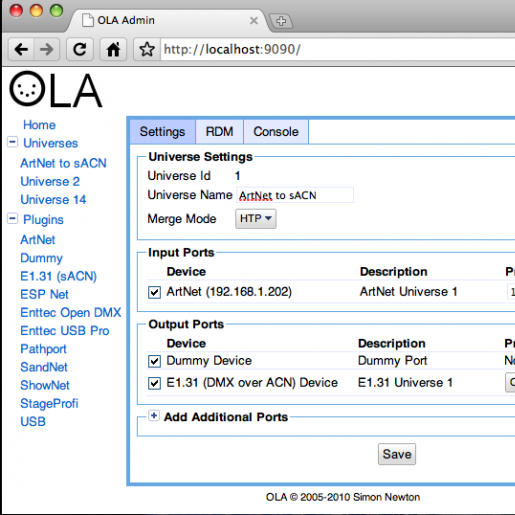
Task: Click the yellow minimize window button
Action: click(36, 10)
